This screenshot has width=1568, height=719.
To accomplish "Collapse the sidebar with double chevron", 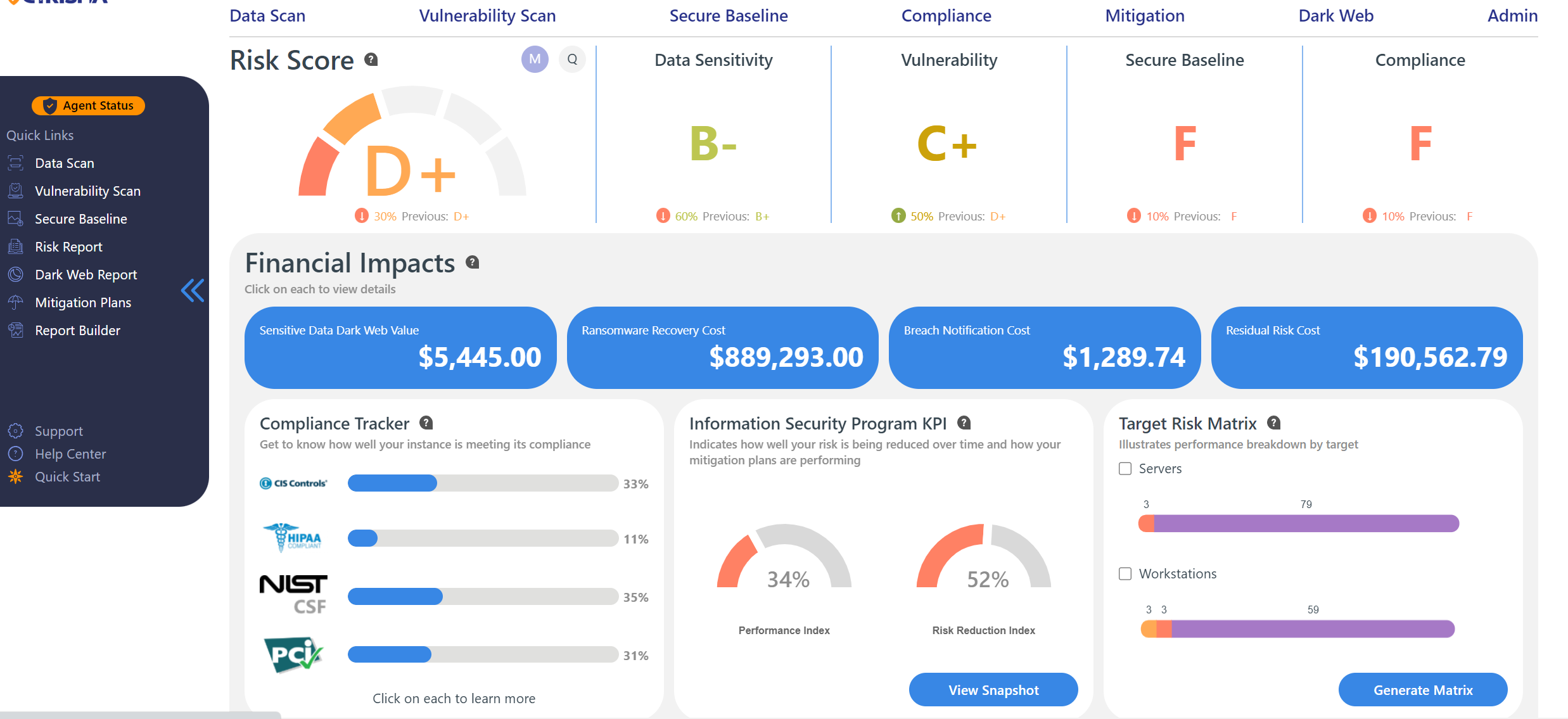I will coord(193,291).
